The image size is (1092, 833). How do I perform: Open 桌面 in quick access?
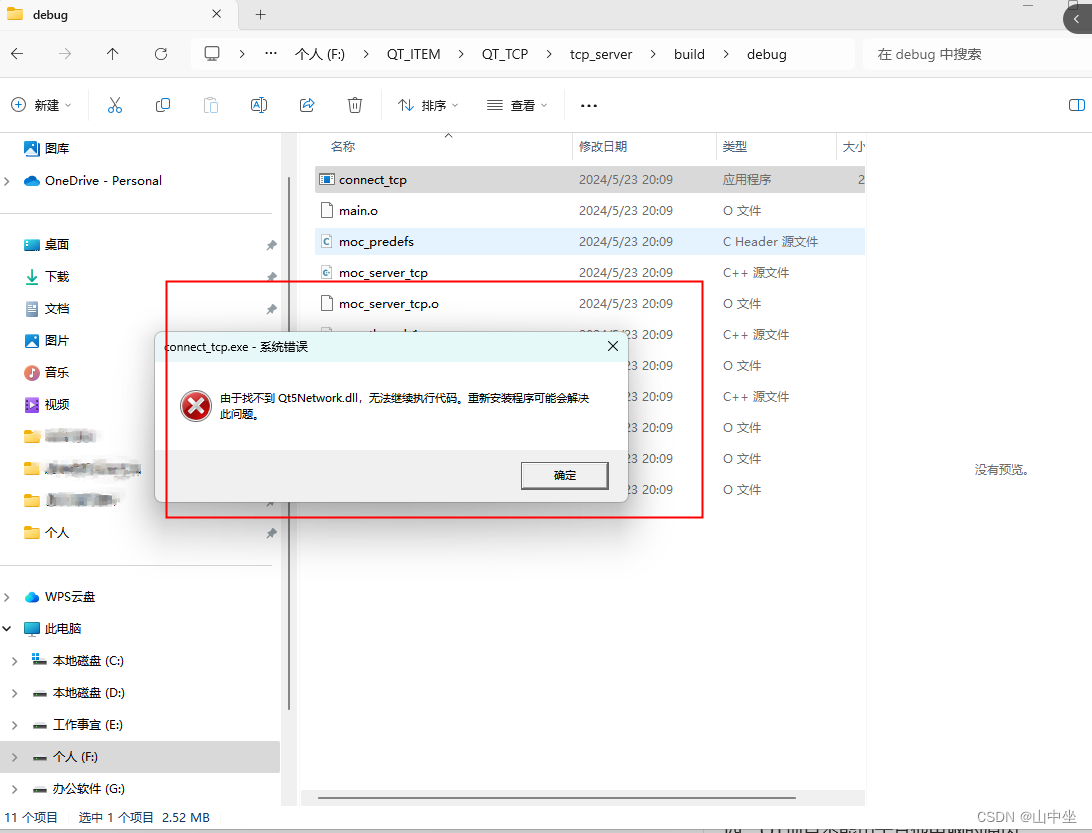point(47,244)
